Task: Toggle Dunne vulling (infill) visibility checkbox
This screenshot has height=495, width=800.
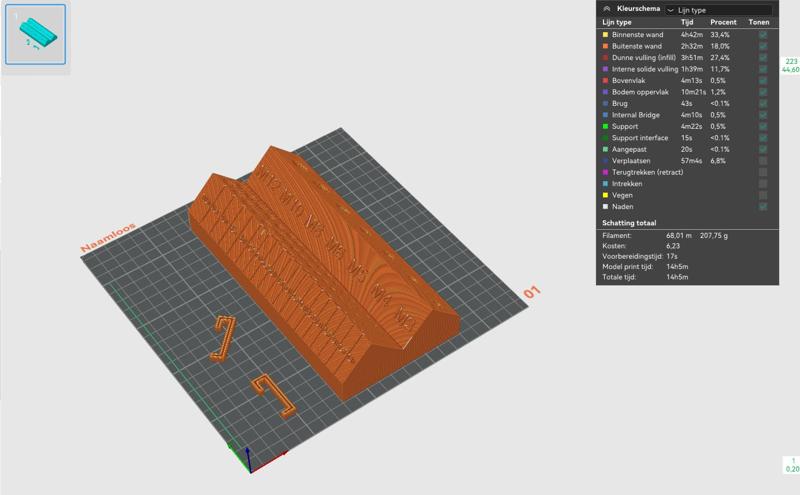Action: (763, 58)
